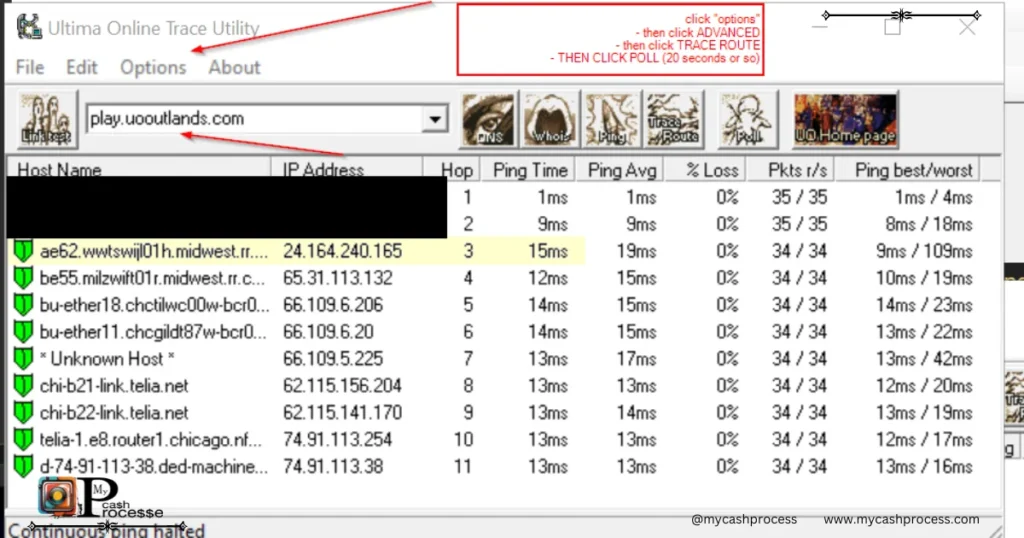The image size is (1024, 538).
Task: Sort by Hop column header
Action: (x=452, y=170)
